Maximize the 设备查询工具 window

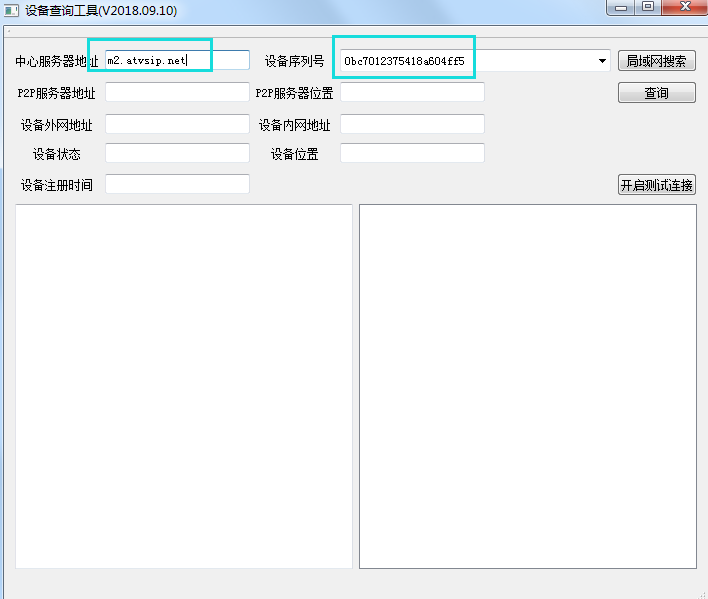pyautogui.click(x=648, y=7)
